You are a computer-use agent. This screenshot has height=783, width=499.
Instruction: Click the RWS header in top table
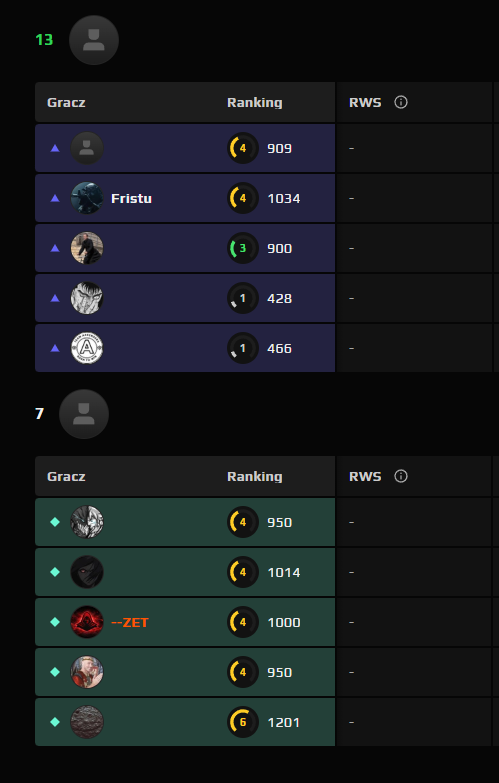[x=365, y=102]
